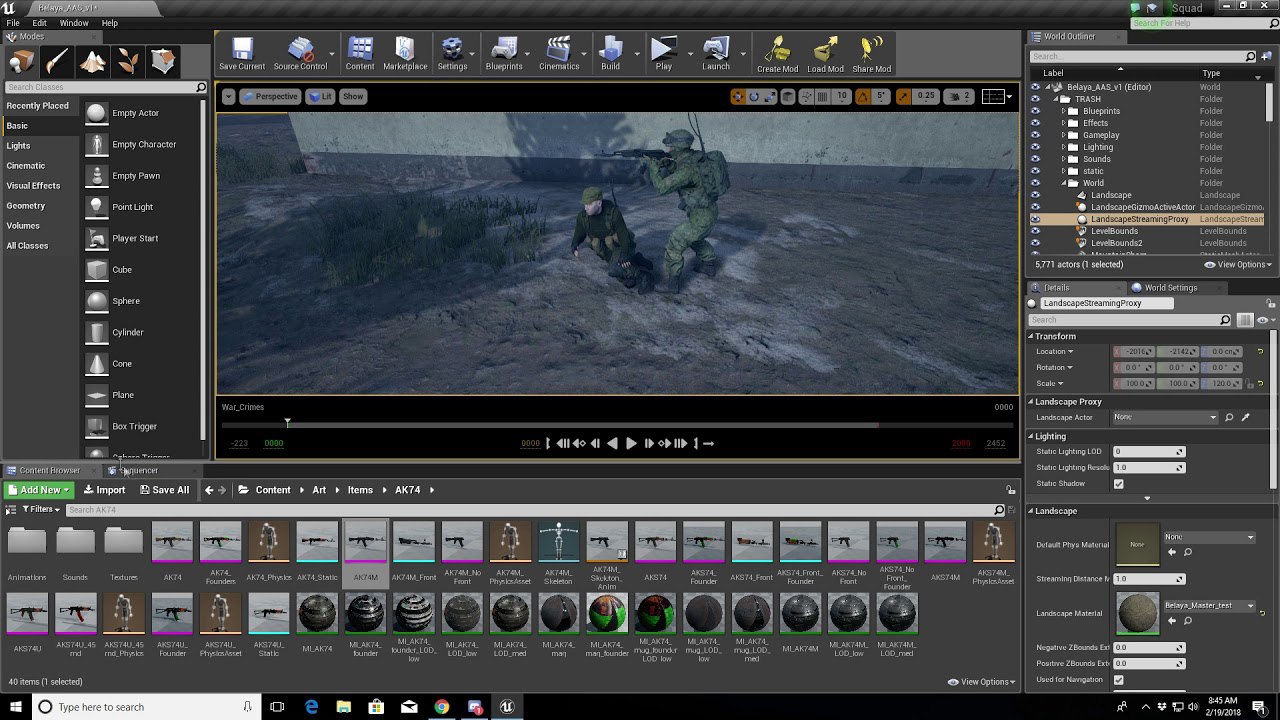Click the Play reverse button in cinematic controls
The height and width of the screenshot is (720, 1280).
[x=612, y=443]
